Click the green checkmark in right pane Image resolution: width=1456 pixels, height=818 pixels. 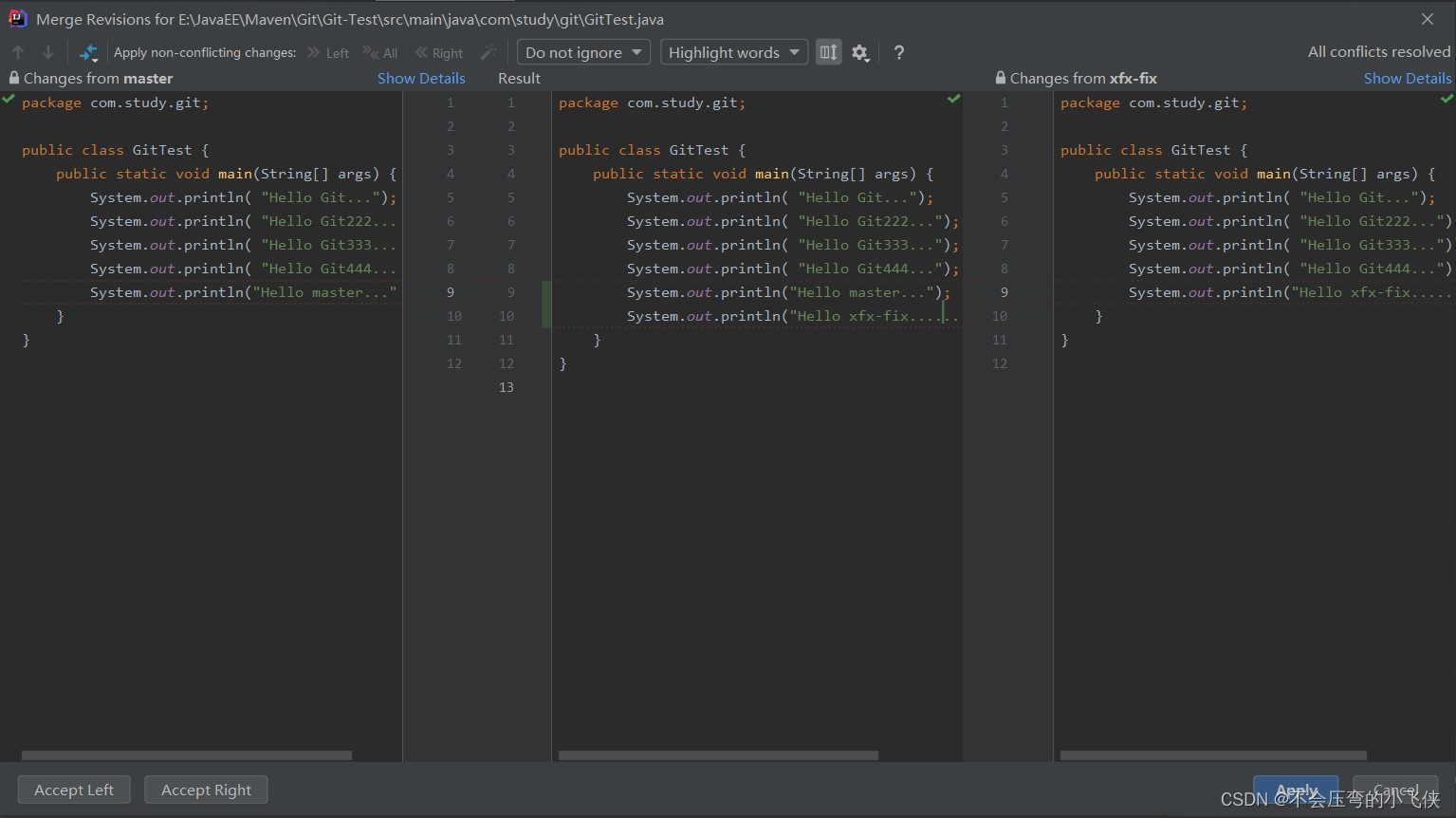tap(1447, 99)
